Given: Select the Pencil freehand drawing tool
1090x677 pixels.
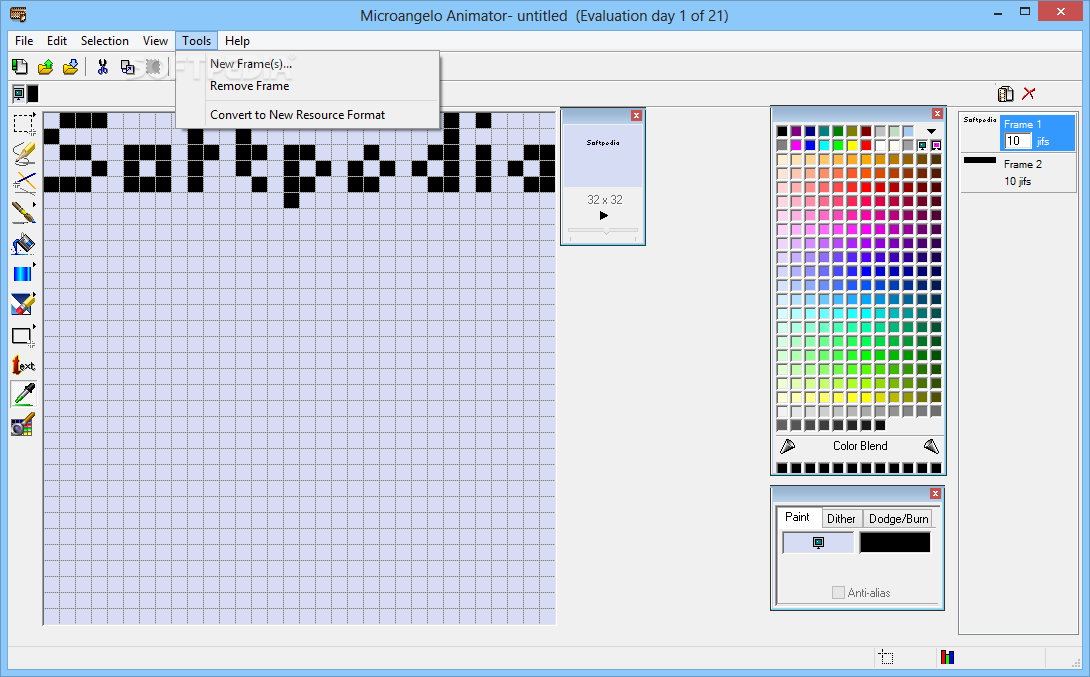Looking at the screenshot, I should 24,154.
